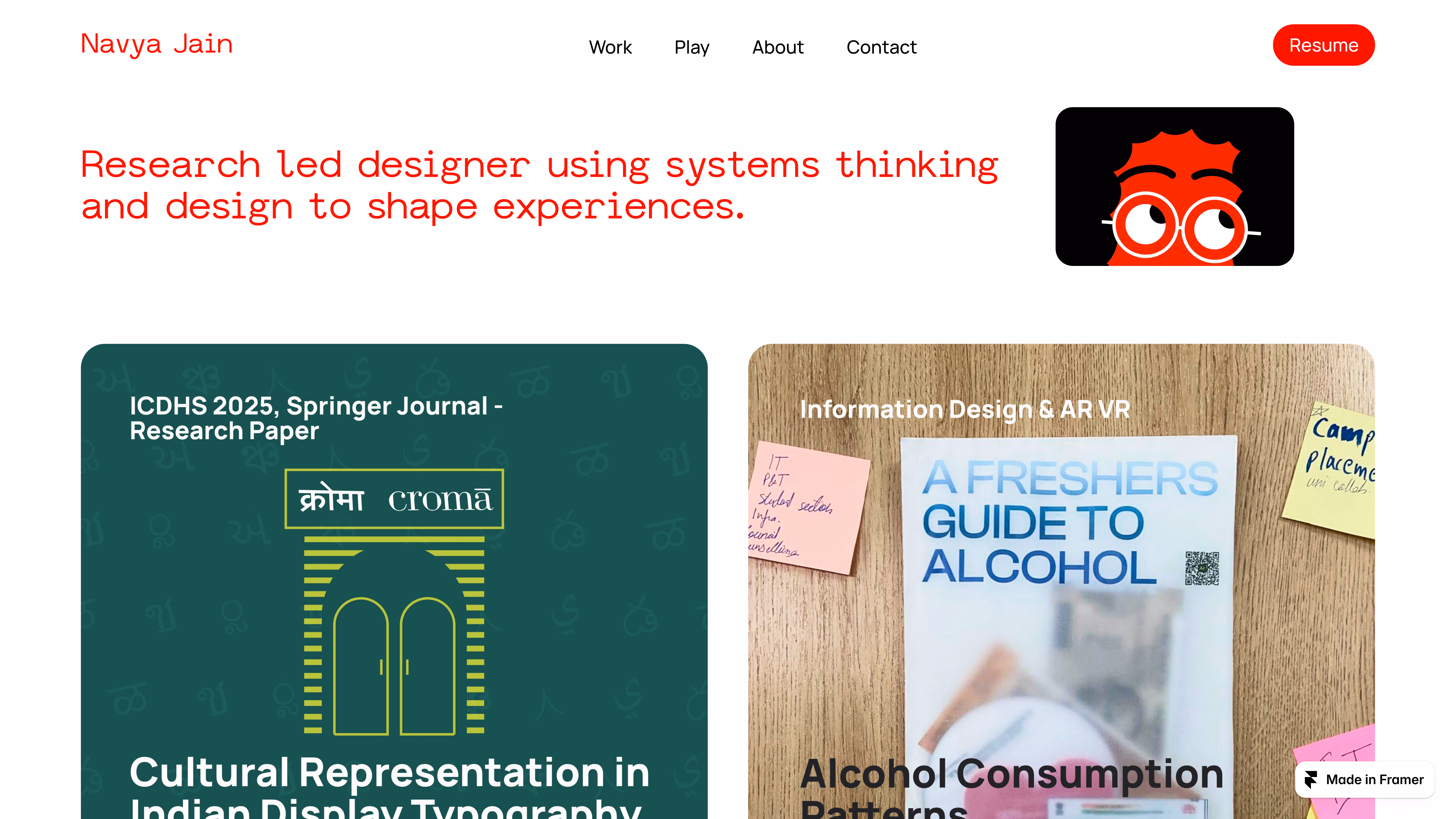Click the Information Design & AR VR label
Image resolution: width=1456 pixels, height=819 pixels.
pyautogui.click(x=965, y=409)
